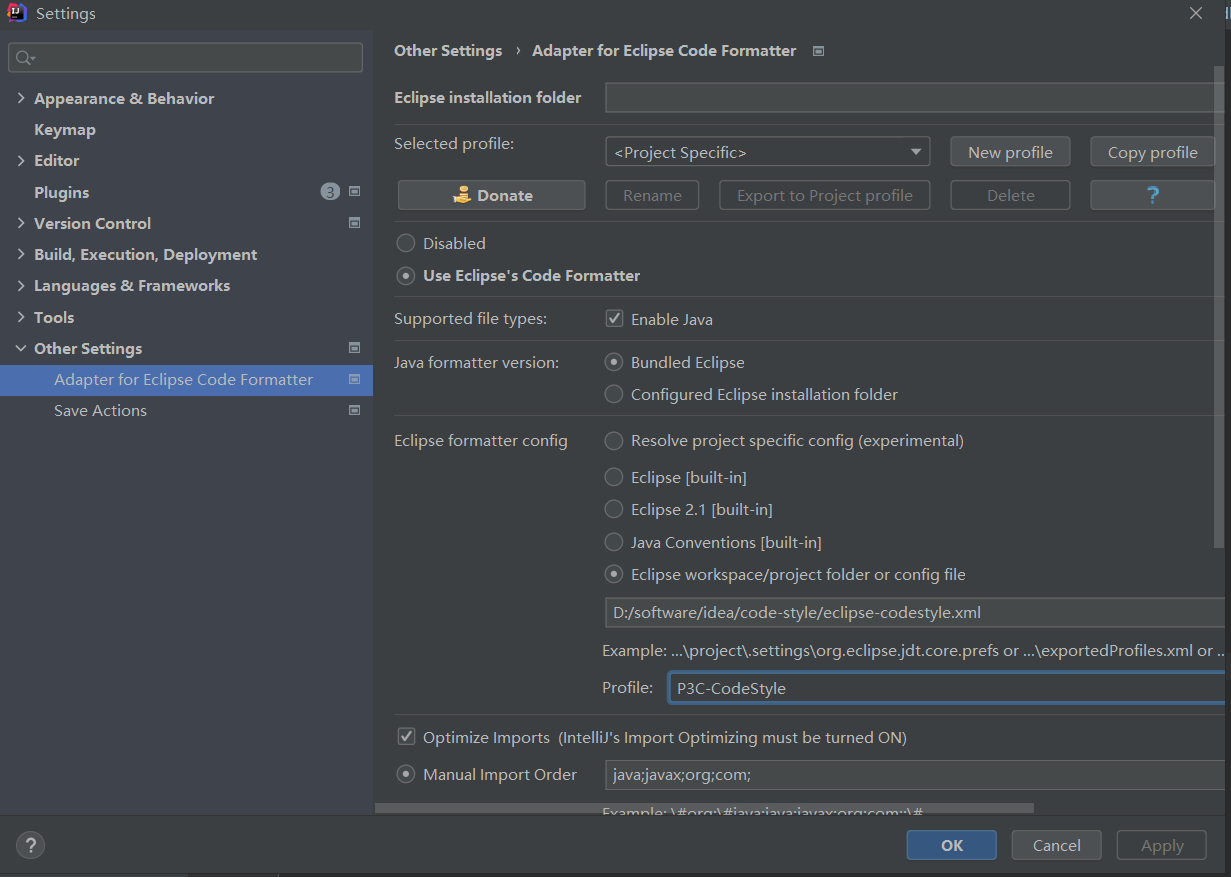Click the breadcrumb project settings icon
Image resolution: width=1231 pixels, height=877 pixels.
818,51
